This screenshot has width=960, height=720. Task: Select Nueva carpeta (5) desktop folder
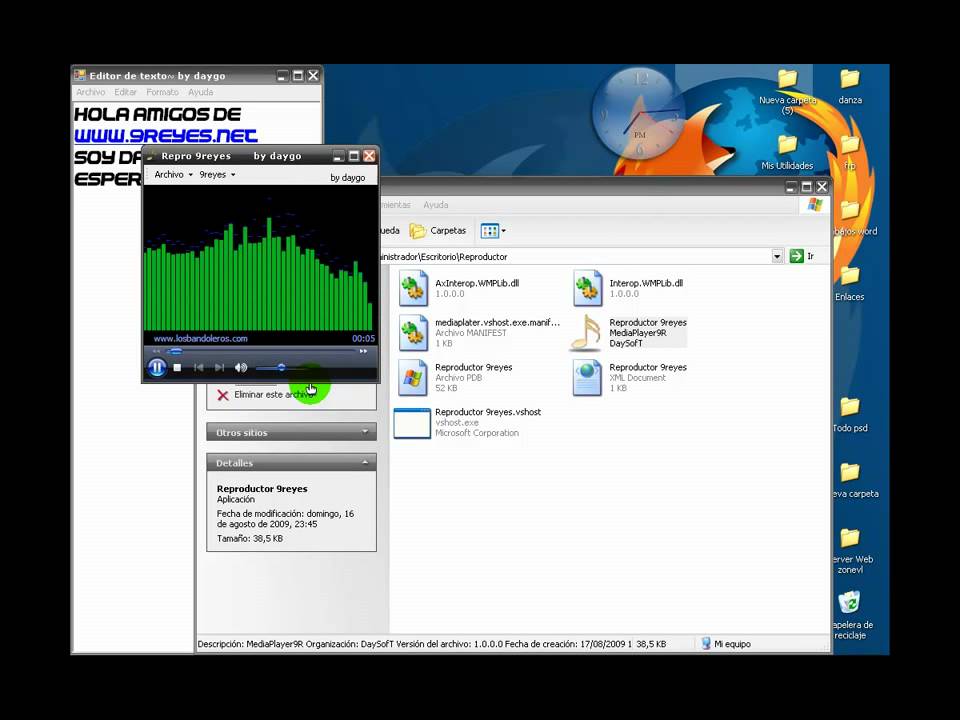(x=787, y=92)
